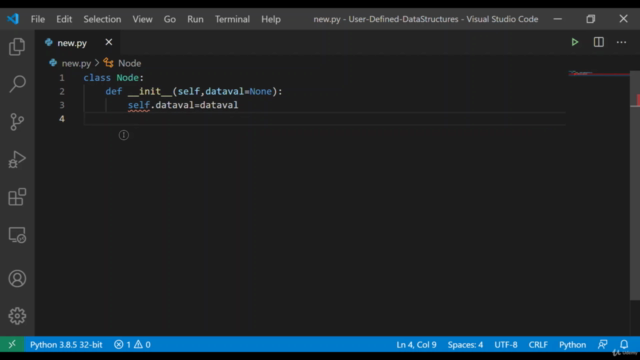Change indentation via Spaces: 4
Screen dimensions: 640x360
coord(465,344)
